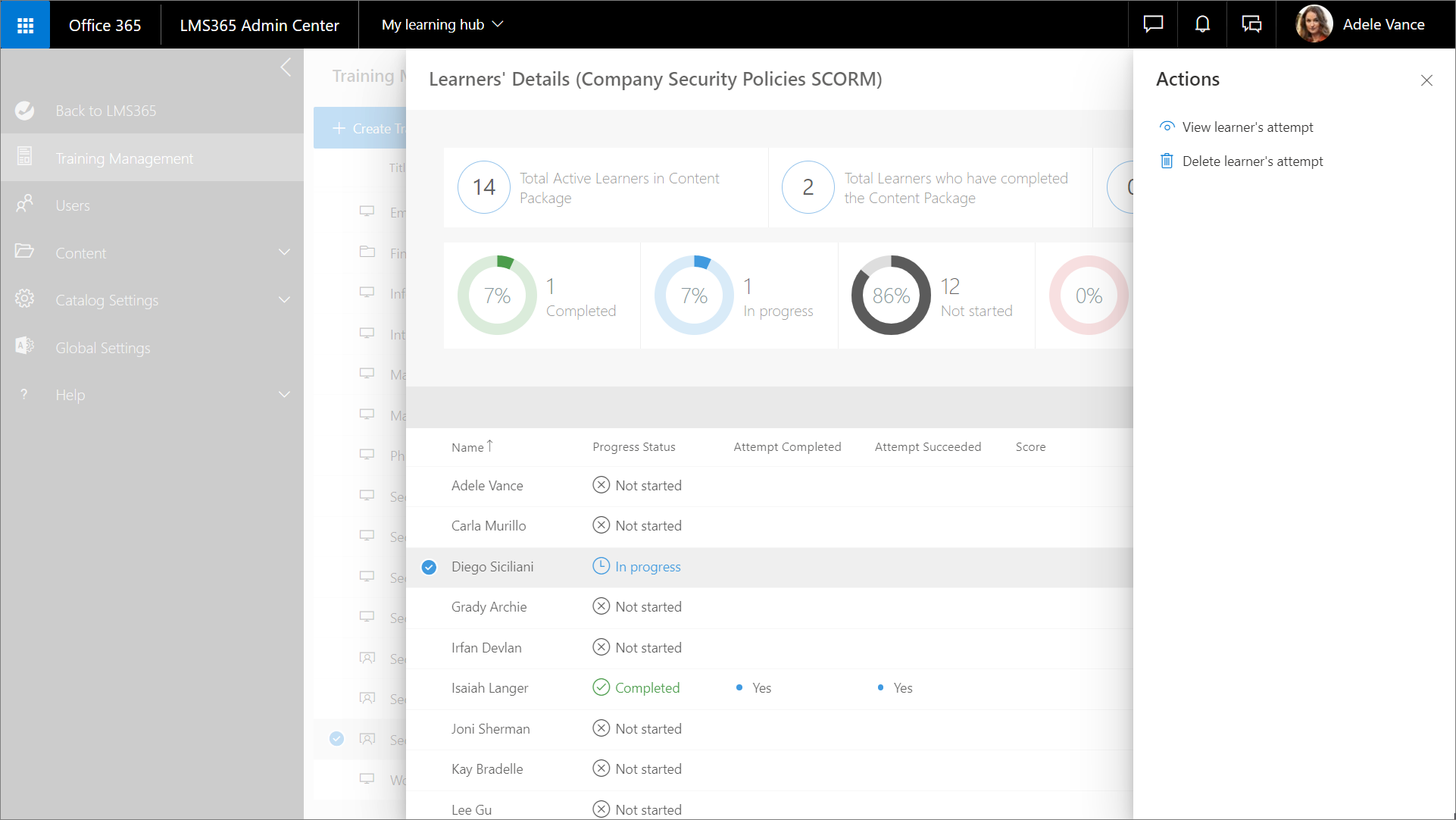This screenshot has width=1456, height=820.
Task: Go Back to LMS365
Action: click(105, 111)
